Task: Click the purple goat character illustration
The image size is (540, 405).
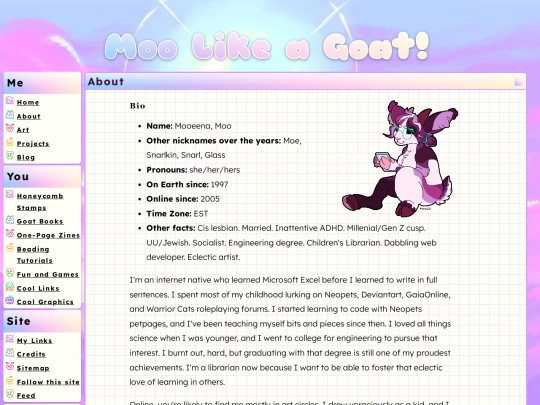Action: click(x=400, y=158)
